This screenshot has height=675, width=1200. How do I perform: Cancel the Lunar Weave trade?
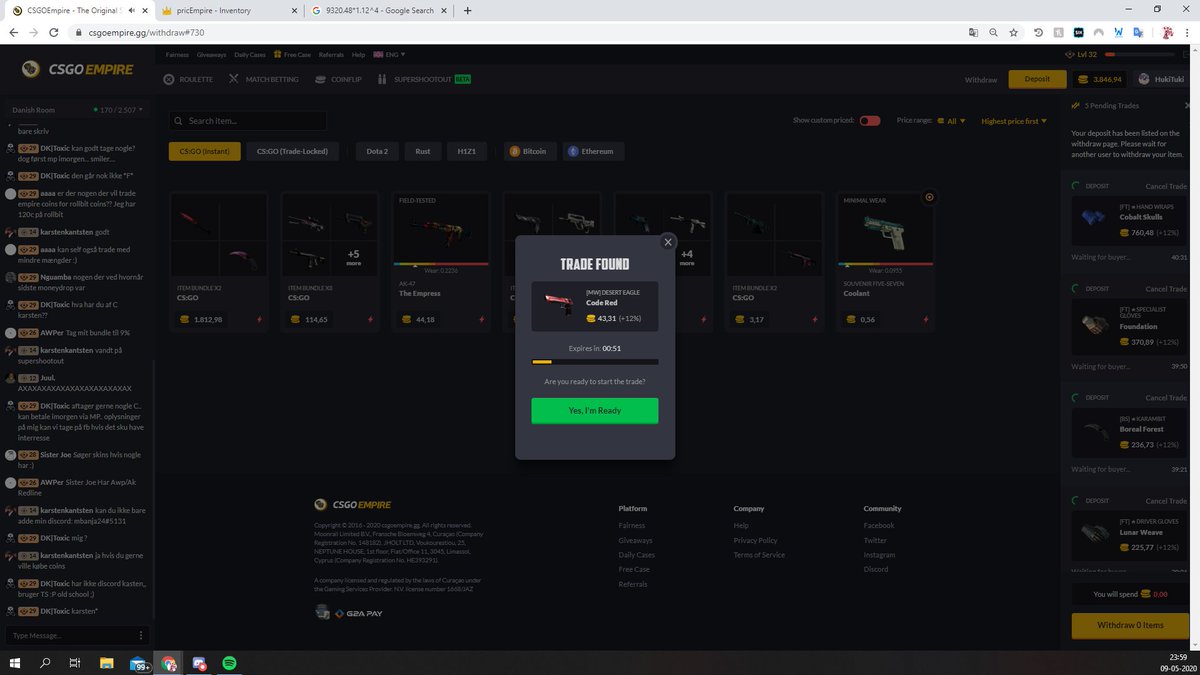pyautogui.click(x=1166, y=501)
